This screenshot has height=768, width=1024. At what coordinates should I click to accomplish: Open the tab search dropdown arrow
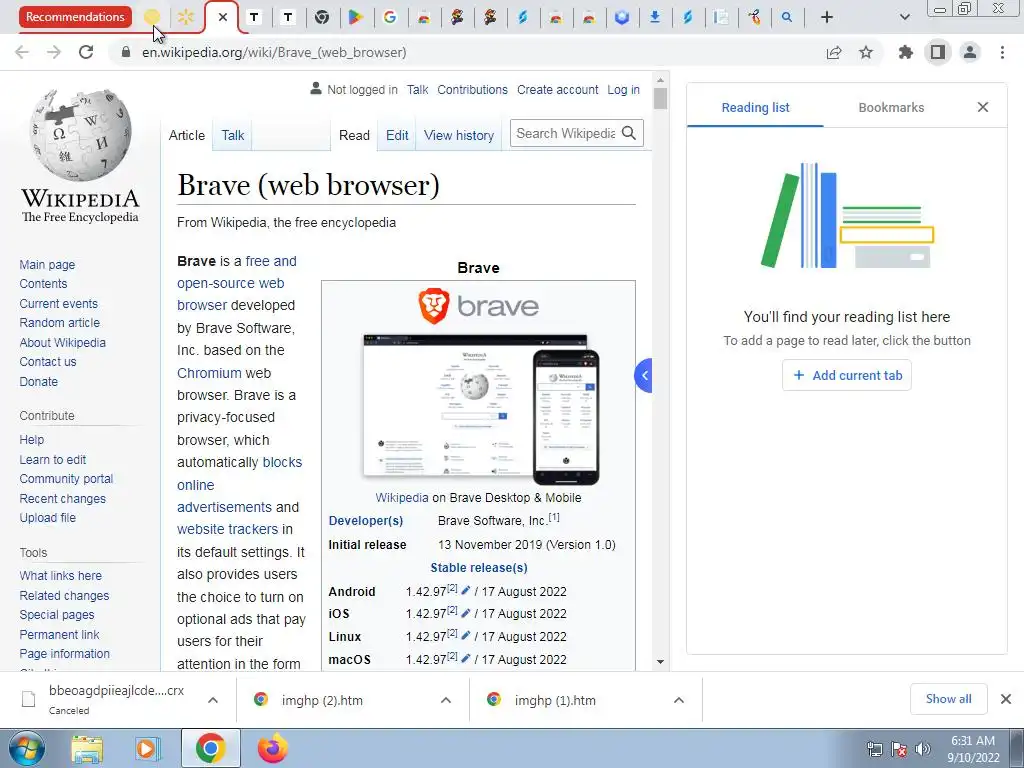pos(904,17)
